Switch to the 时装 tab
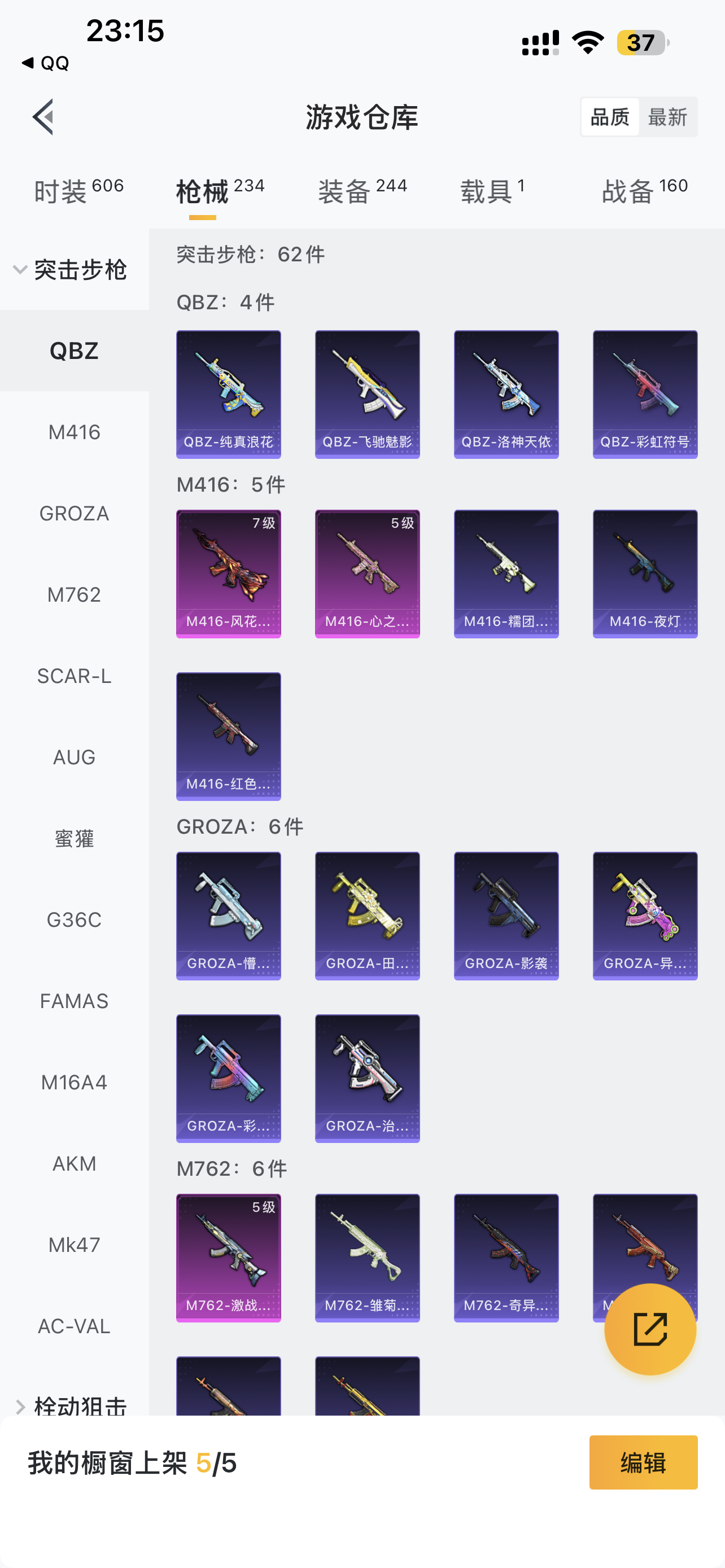 tap(78, 191)
